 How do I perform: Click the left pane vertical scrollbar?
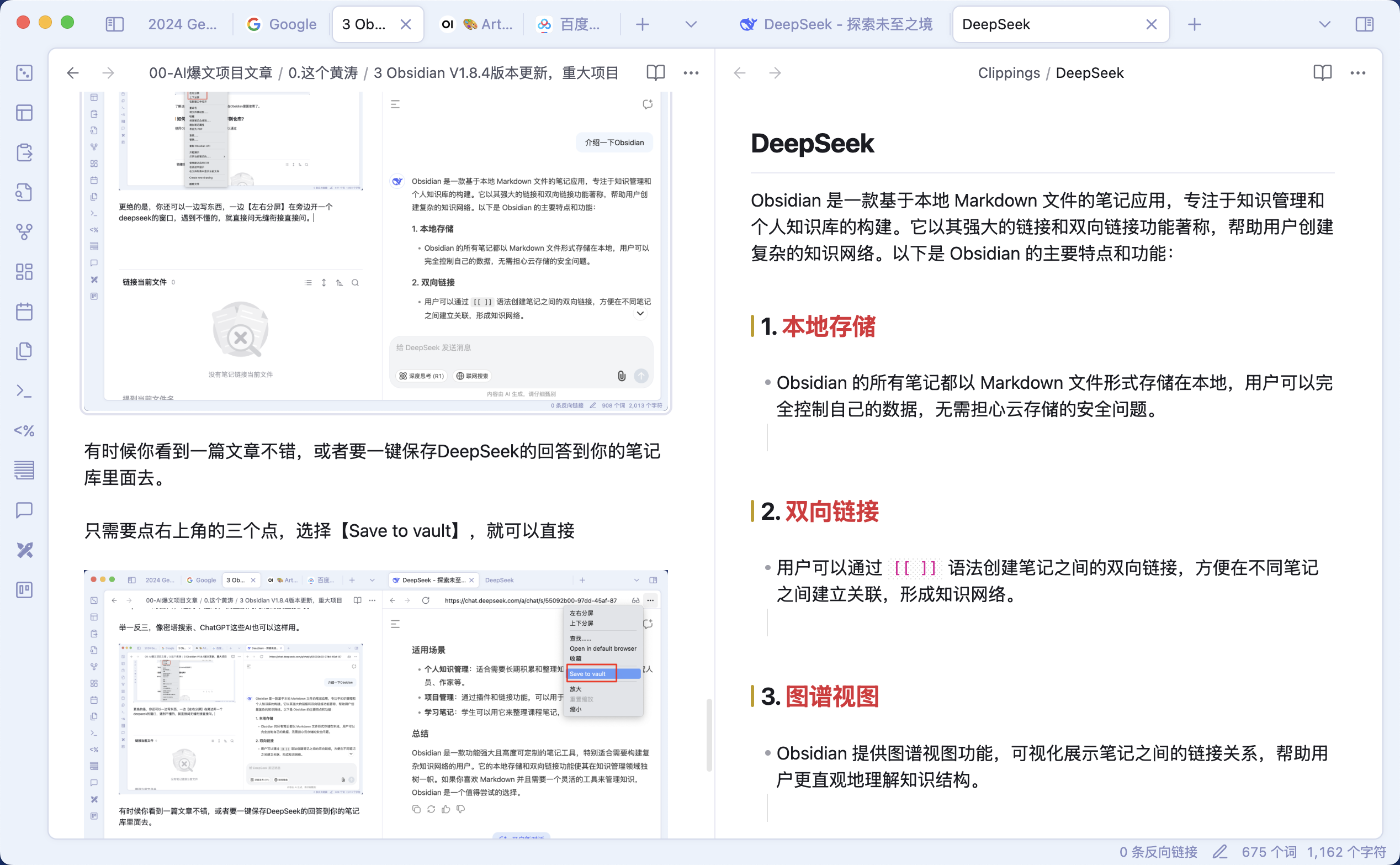pos(709,735)
